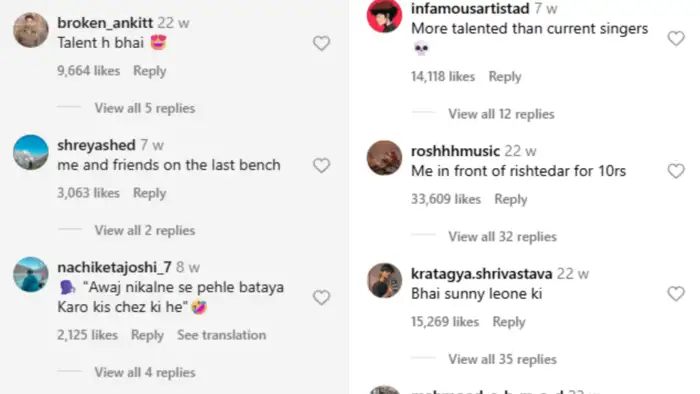Image resolution: width=700 pixels, height=394 pixels.
Task: Open kratagya.shrivastava's profile via username
Action: coord(482,274)
